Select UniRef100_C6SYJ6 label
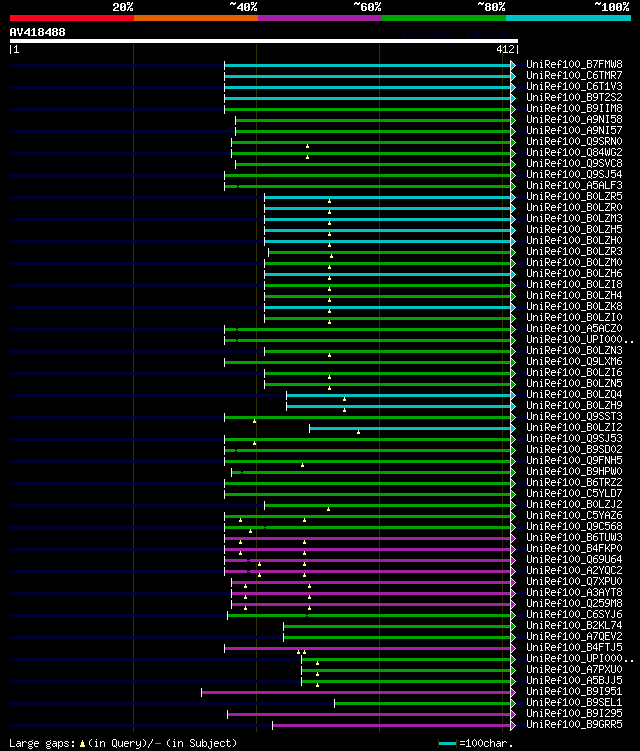The image size is (640, 751). pyautogui.click(x=574, y=615)
